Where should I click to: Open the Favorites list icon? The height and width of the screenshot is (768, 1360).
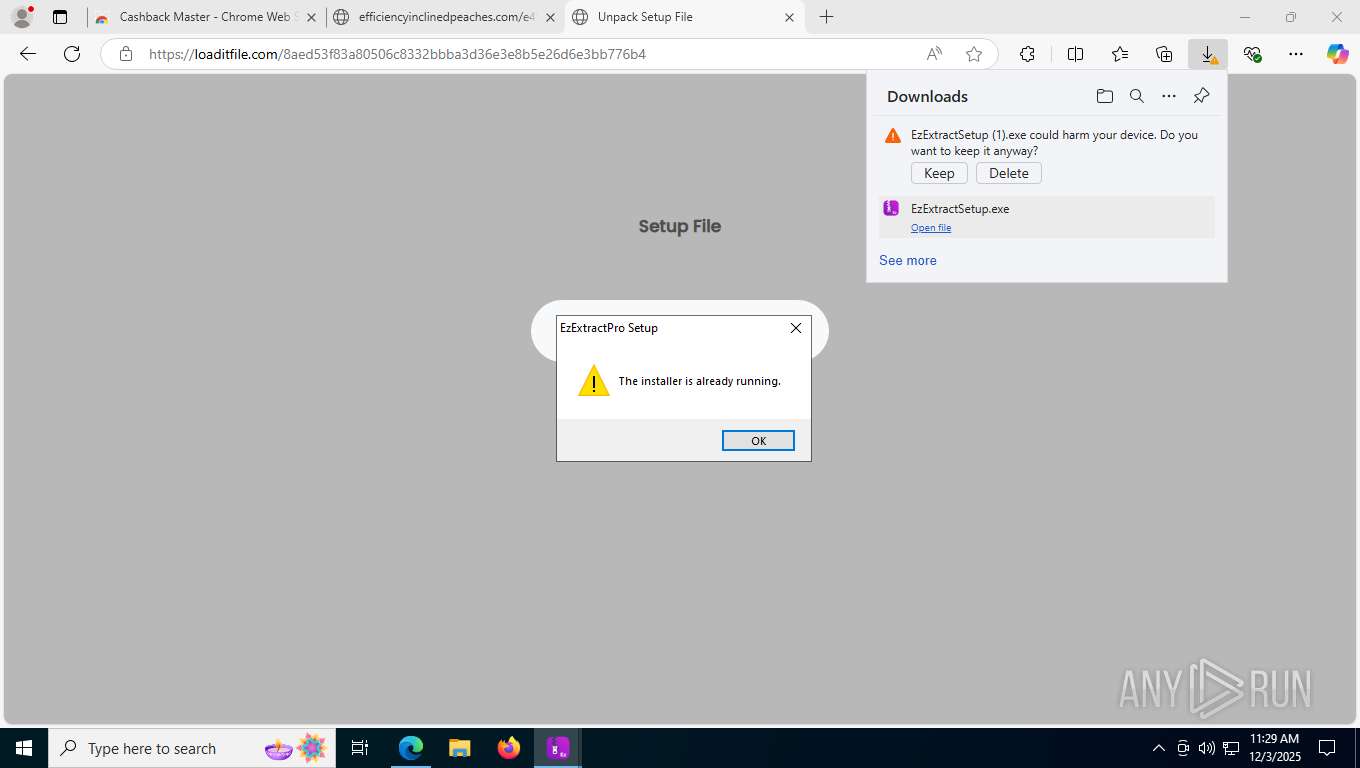[1120, 54]
